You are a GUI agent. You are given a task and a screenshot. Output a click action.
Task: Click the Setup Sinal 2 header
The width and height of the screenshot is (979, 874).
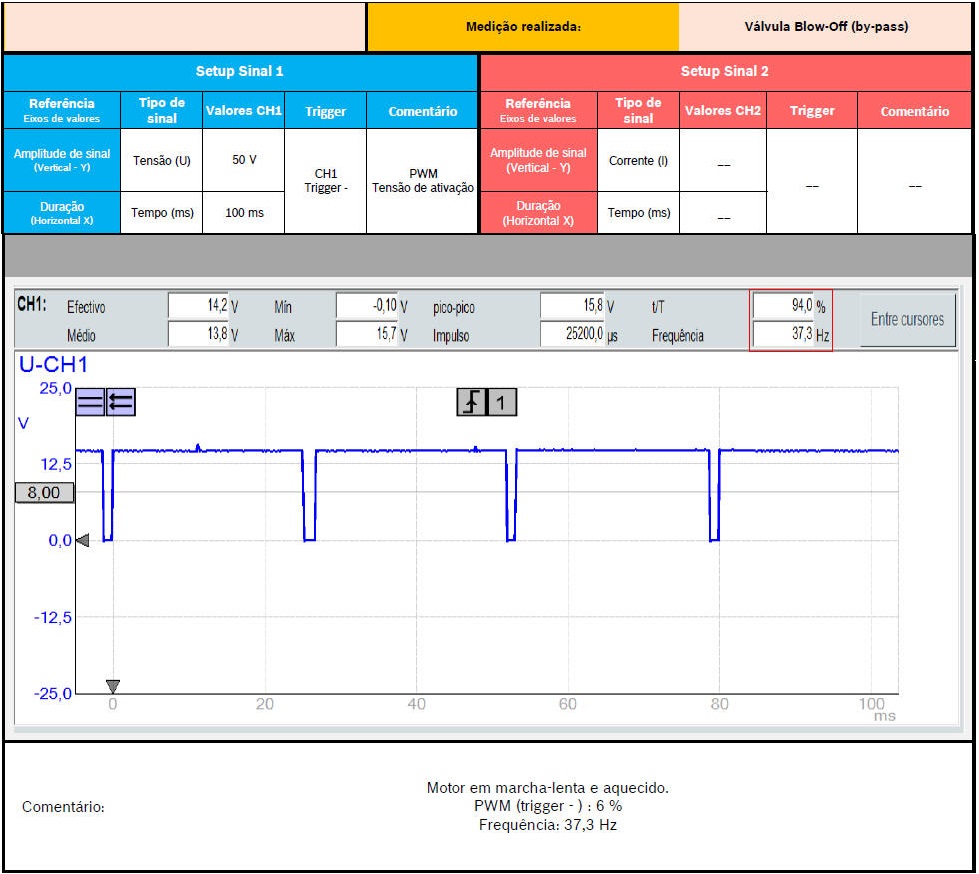pyautogui.click(x=725, y=72)
